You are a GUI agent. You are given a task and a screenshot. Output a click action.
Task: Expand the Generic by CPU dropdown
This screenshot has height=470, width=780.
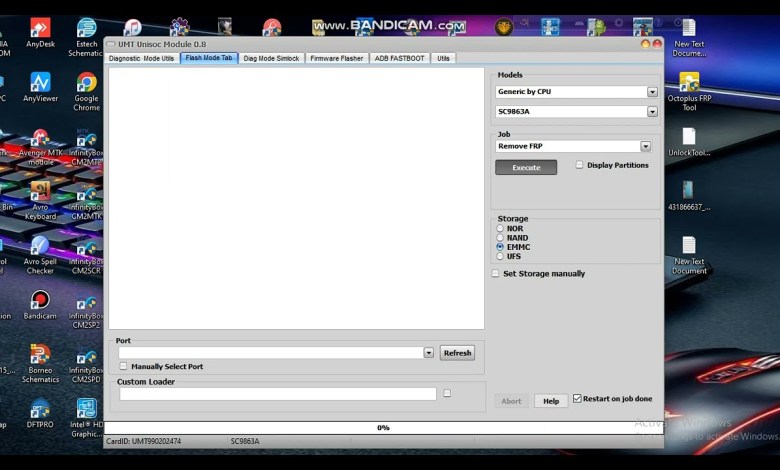(x=652, y=92)
